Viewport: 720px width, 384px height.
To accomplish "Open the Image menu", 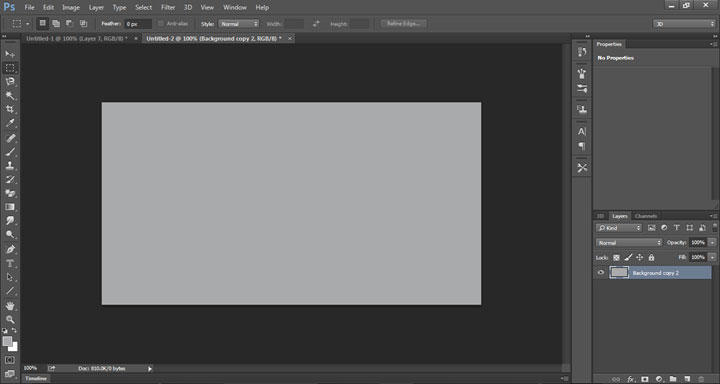I will tap(71, 7).
